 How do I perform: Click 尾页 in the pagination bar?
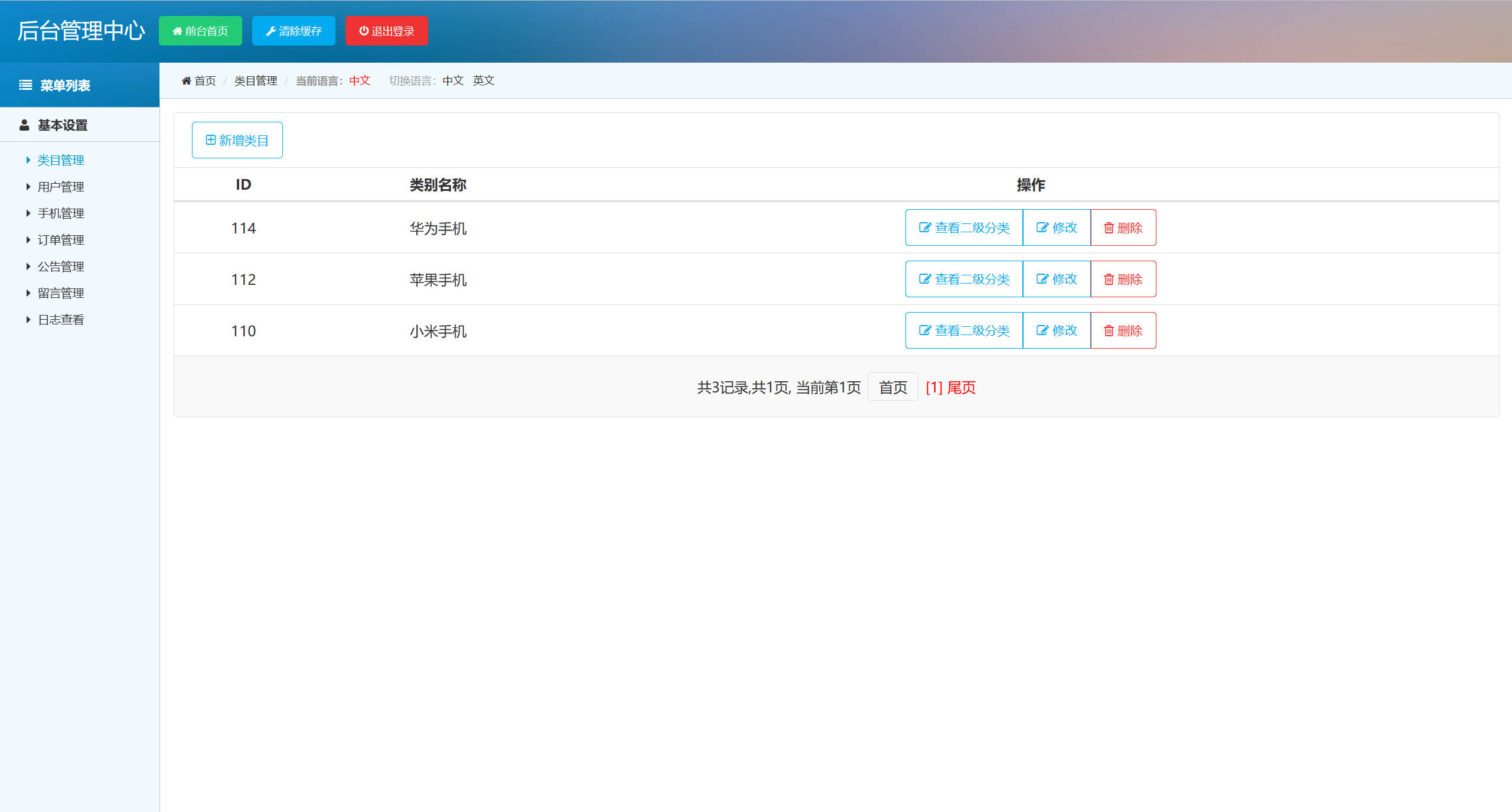pos(962,387)
